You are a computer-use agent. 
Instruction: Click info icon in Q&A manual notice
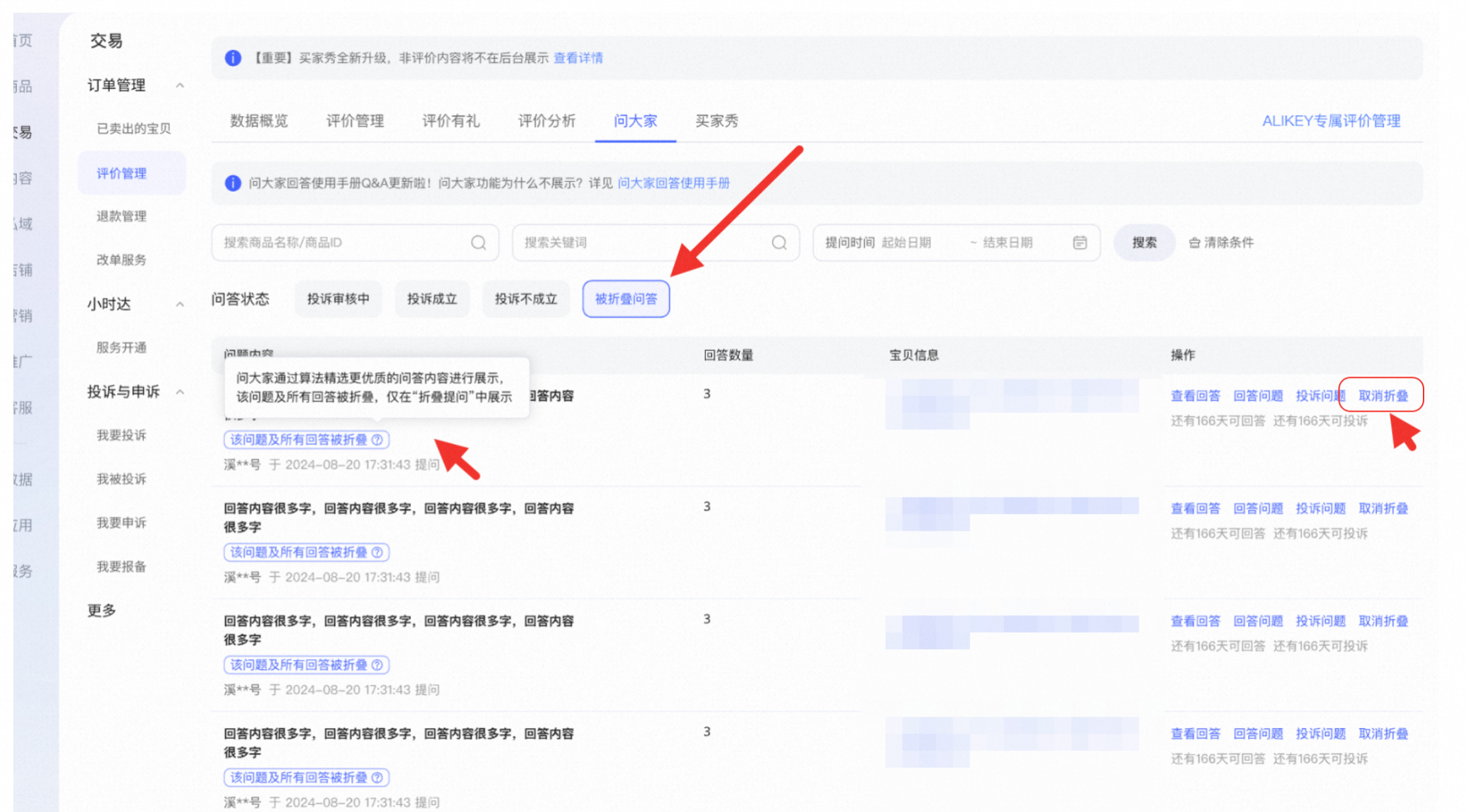click(x=233, y=183)
